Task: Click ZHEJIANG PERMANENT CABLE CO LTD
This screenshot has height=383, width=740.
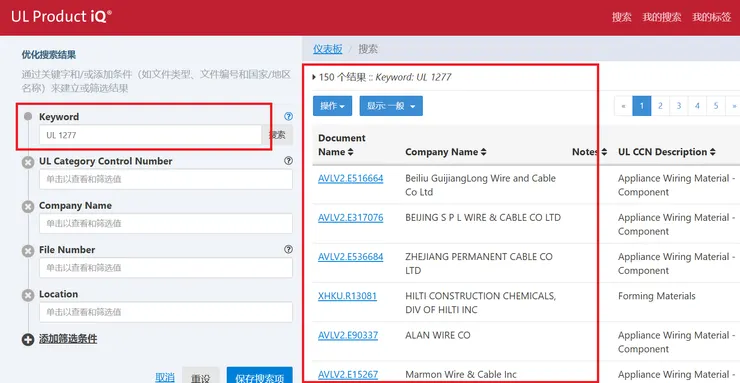Action: [x=479, y=264]
